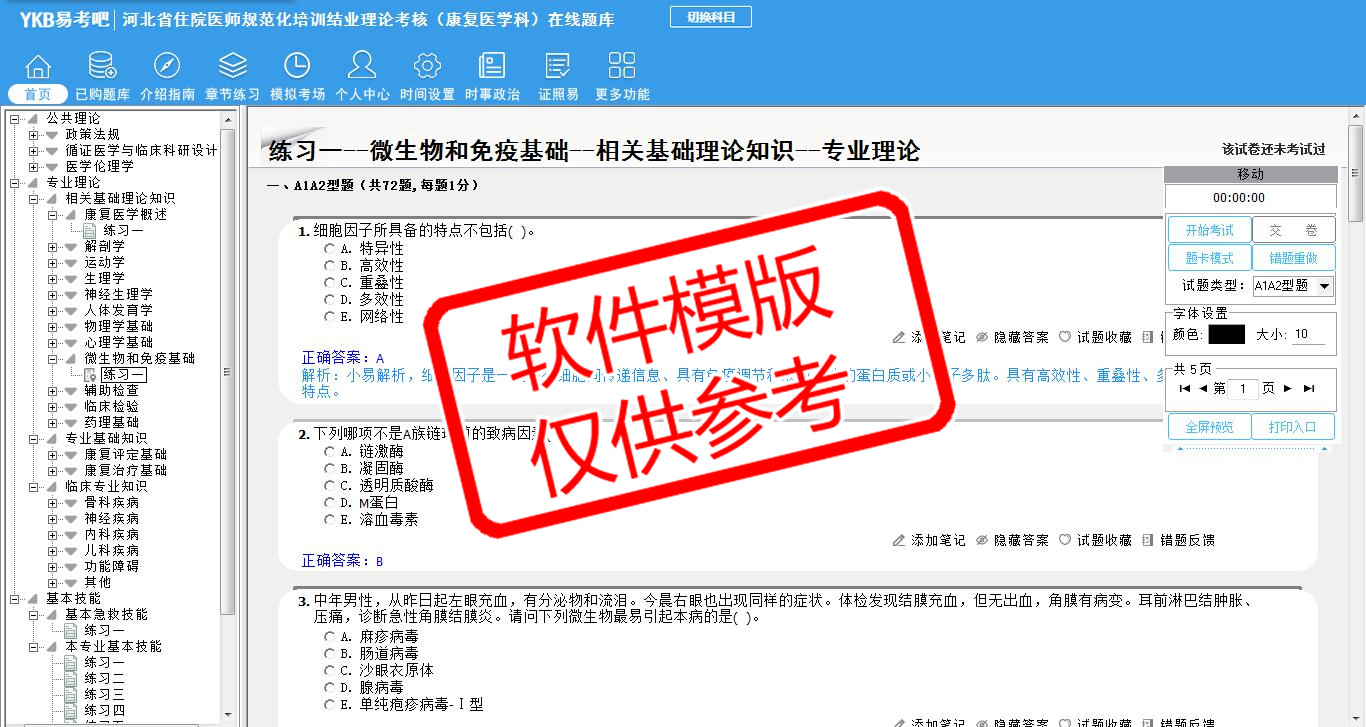Expand the 解剖学 tree node
This screenshot has height=727, width=1366.
point(53,247)
